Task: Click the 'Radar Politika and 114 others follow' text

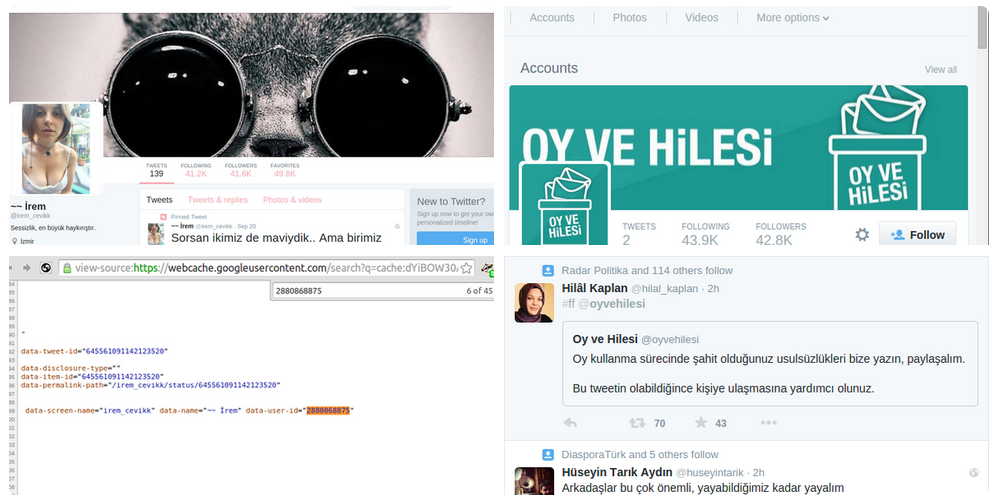Action: (647, 270)
